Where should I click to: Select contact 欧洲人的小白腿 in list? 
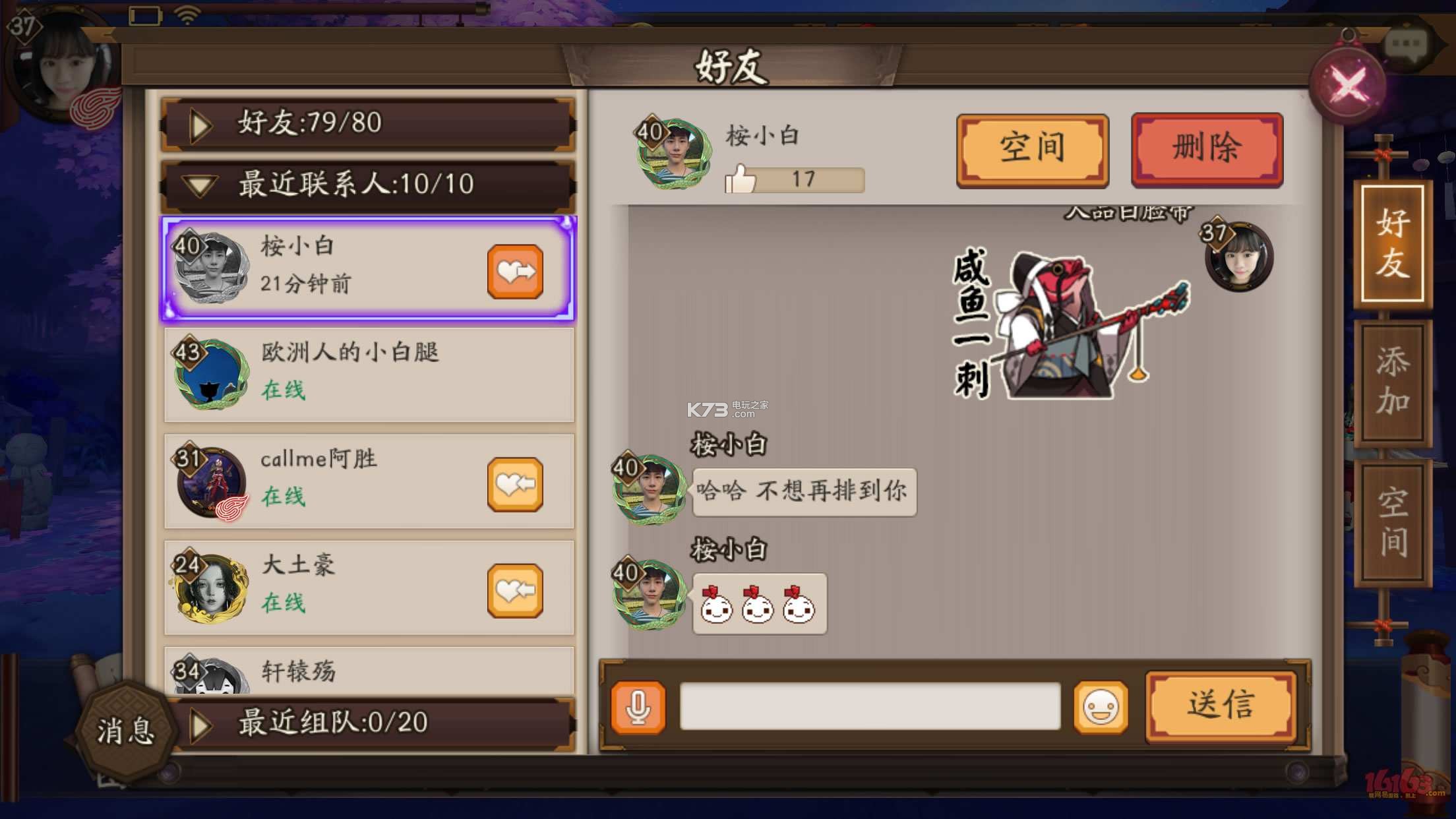click(369, 374)
